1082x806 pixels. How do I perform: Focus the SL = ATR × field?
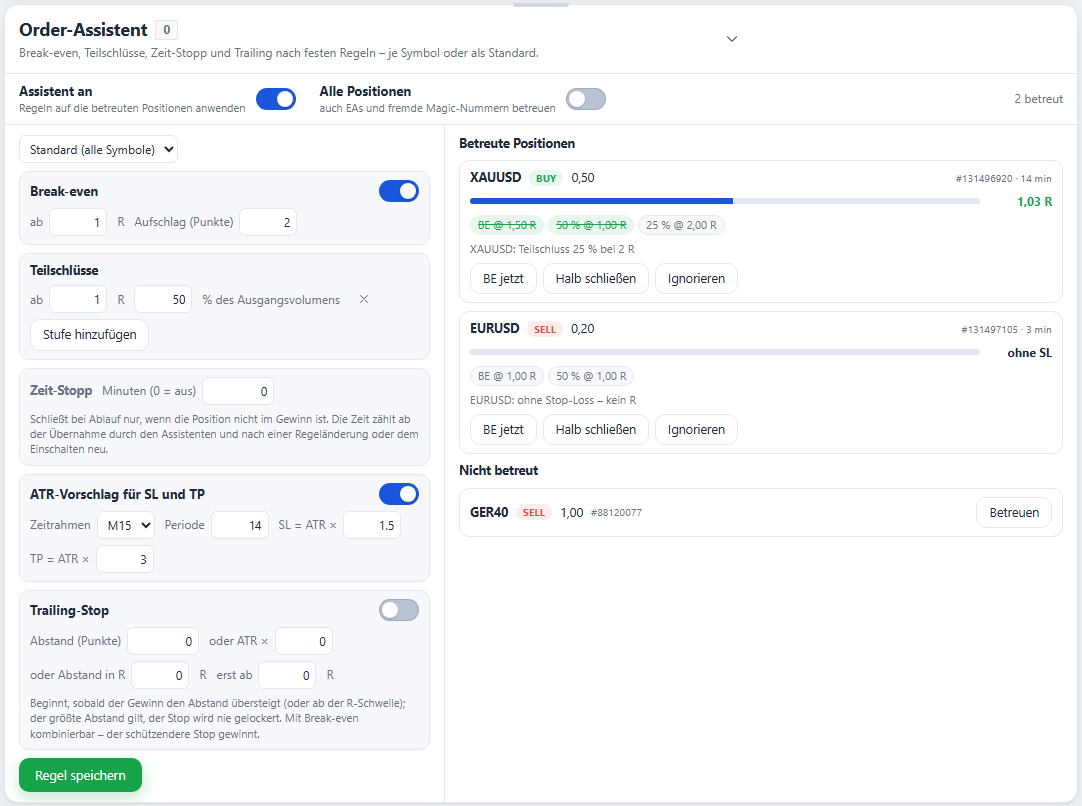[x=372, y=525]
